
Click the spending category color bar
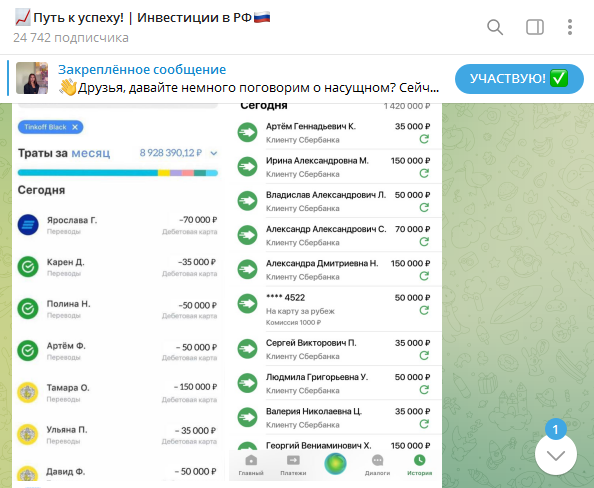[x=118, y=173]
